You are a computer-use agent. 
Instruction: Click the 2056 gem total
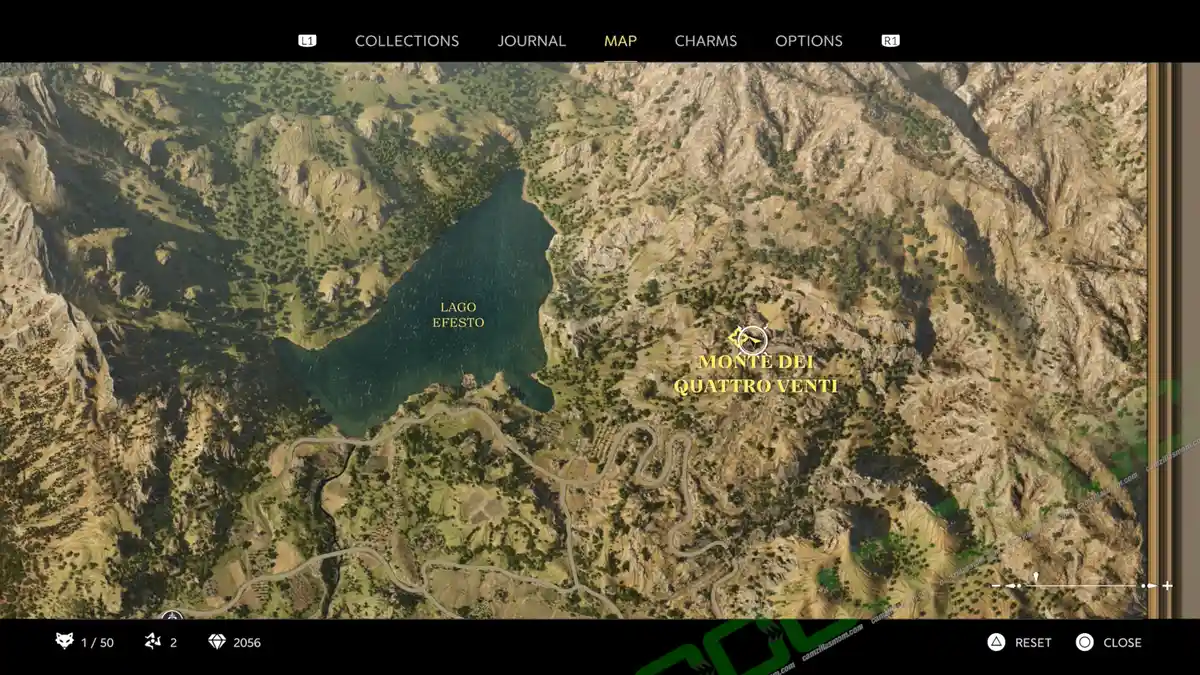(x=247, y=643)
